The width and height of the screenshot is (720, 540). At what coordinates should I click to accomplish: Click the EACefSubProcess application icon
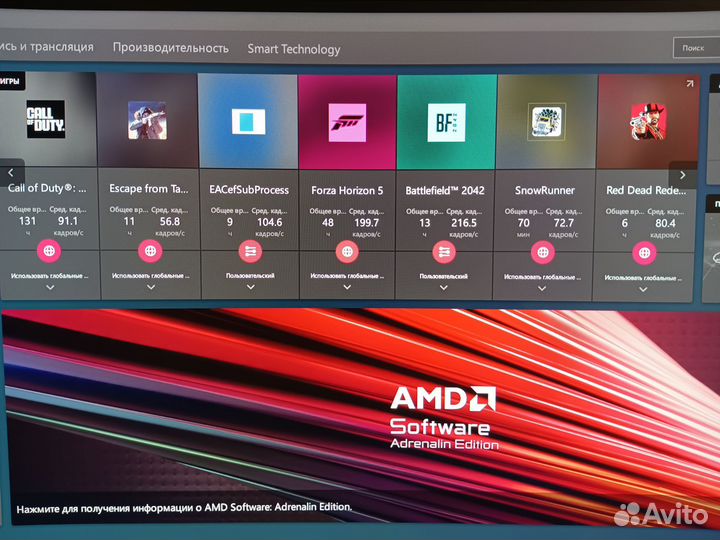tap(247, 122)
